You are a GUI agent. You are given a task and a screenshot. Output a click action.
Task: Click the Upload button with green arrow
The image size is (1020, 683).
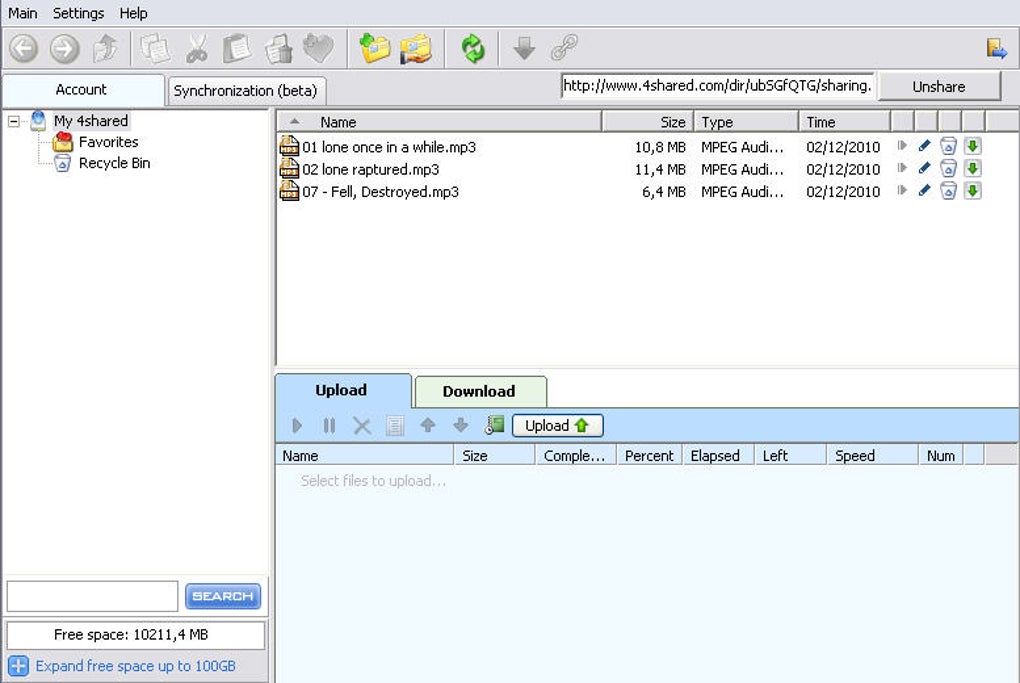pyautogui.click(x=557, y=426)
